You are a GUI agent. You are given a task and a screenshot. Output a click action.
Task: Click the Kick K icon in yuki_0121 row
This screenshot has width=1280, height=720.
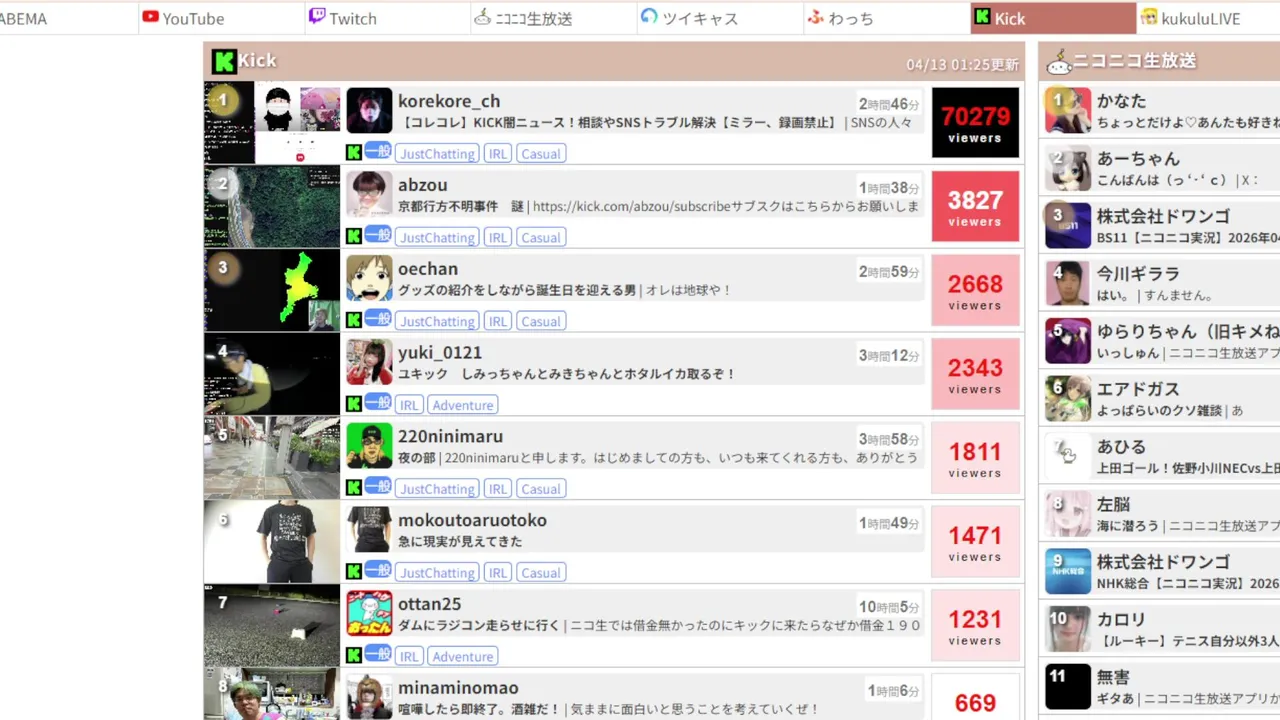pyautogui.click(x=354, y=405)
